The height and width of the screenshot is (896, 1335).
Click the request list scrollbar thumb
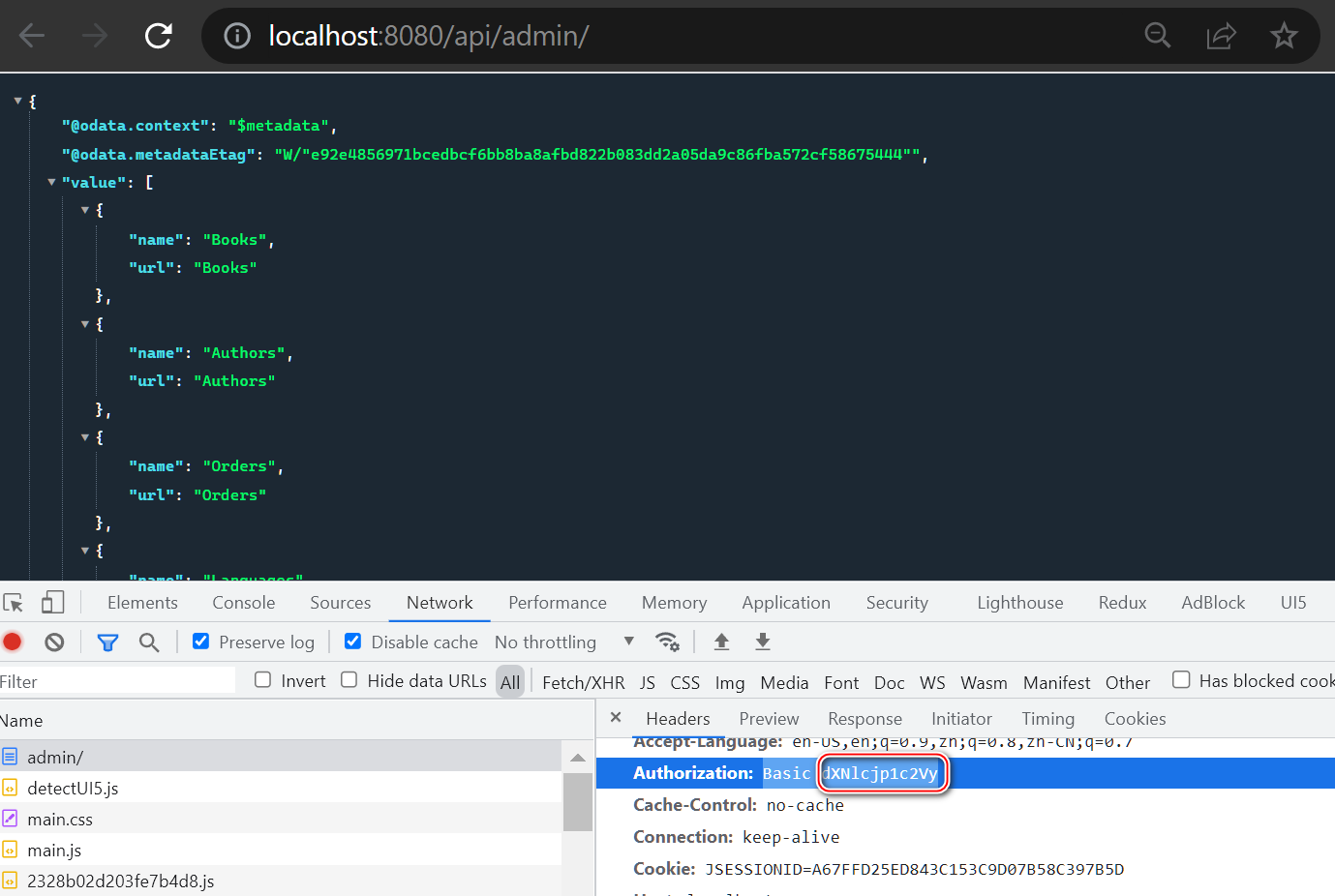(x=578, y=801)
